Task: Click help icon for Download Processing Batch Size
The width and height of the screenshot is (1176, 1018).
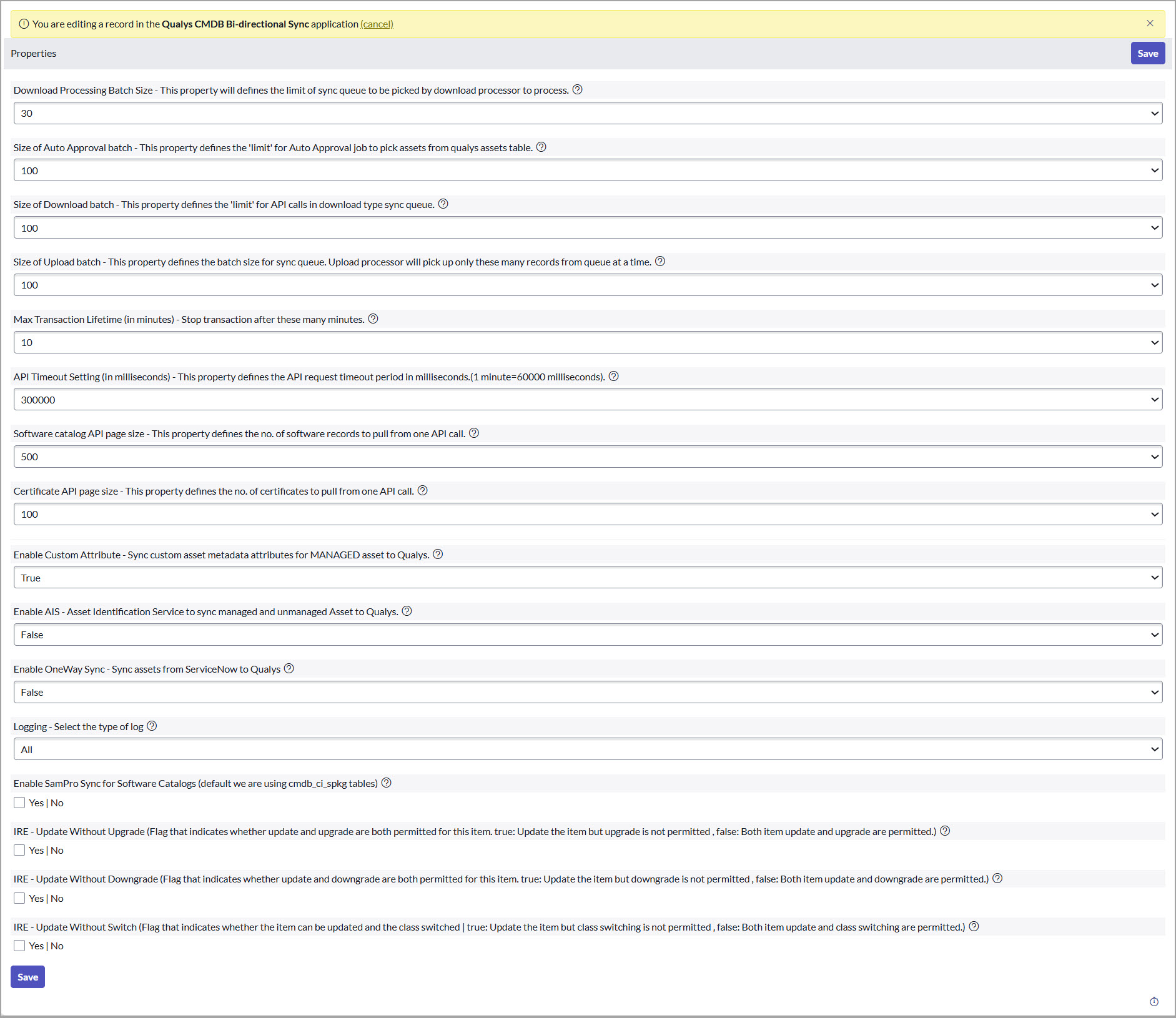Action: pos(578,90)
